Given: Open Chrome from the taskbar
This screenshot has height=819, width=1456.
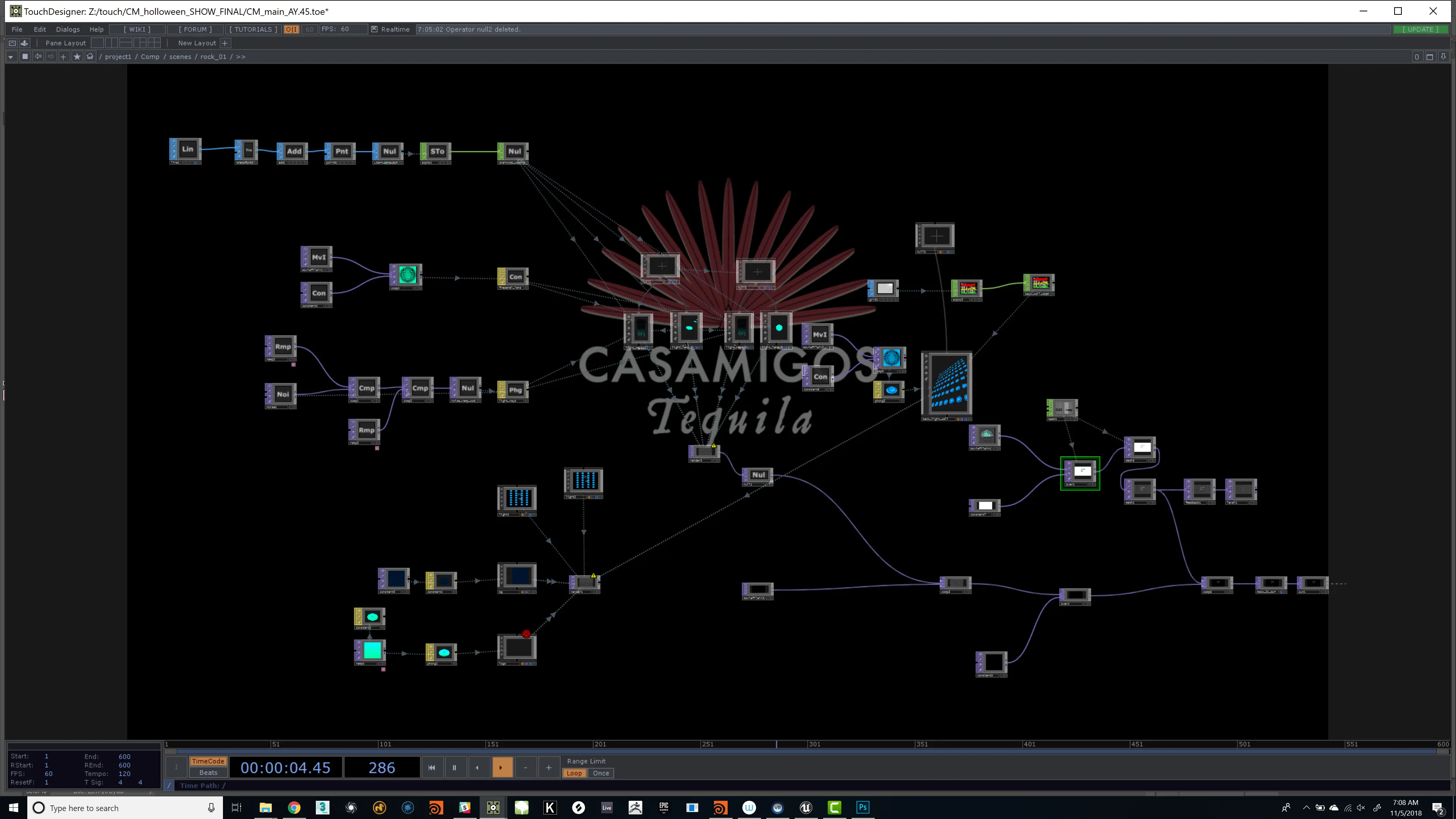Looking at the screenshot, I should [294, 808].
